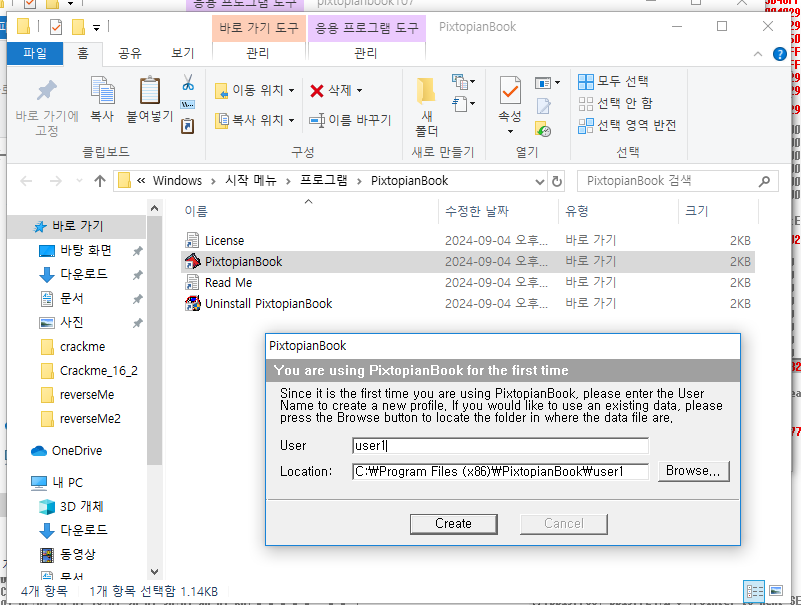The image size is (801, 605).
Task: Click the Uninstall PixtopianBook shortcut icon
Action: [193, 303]
